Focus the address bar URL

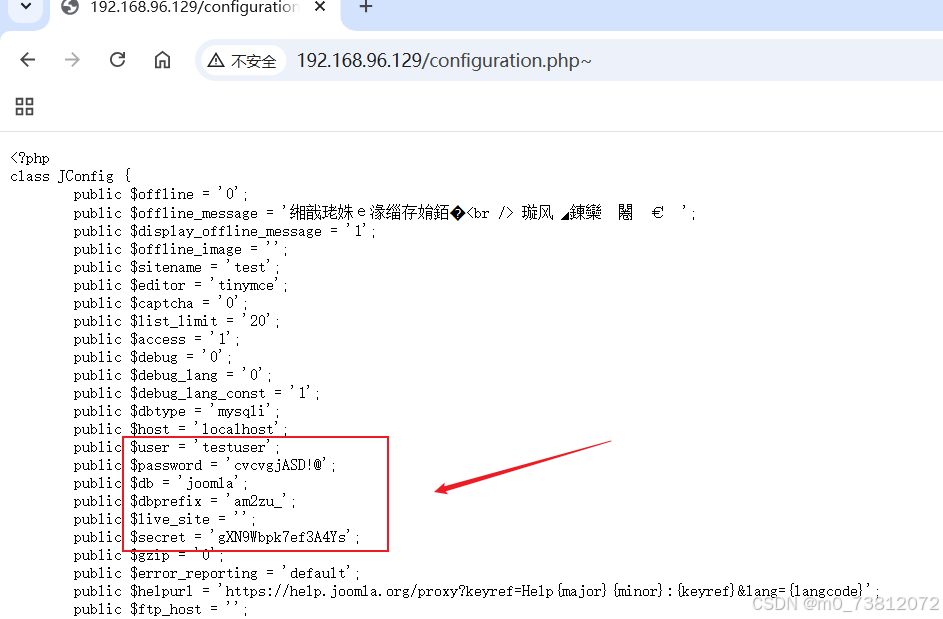pyautogui.click(x=444, y=61)
